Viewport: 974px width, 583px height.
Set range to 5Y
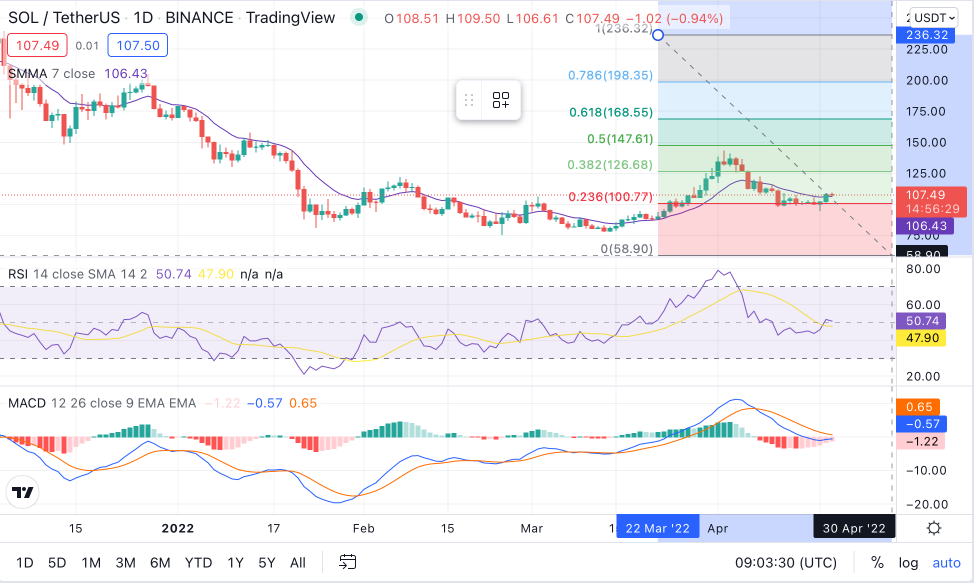click(267, 563)
